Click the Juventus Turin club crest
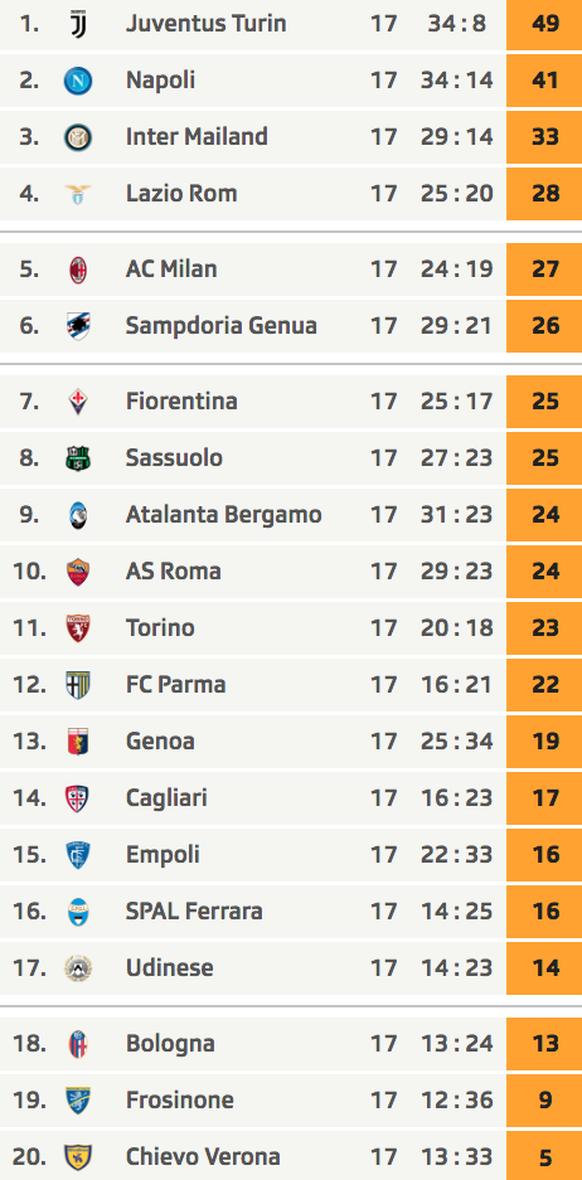Screen dimensions: 582x1180 (78, 24)
